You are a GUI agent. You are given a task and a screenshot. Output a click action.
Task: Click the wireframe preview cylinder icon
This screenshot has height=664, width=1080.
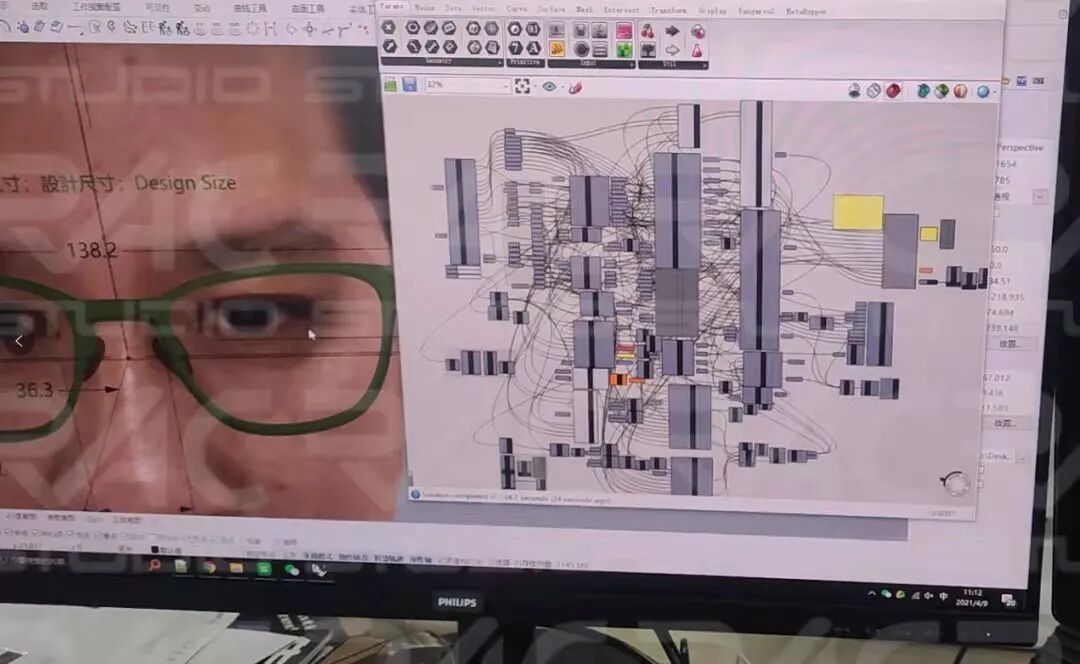pos(873,90)
